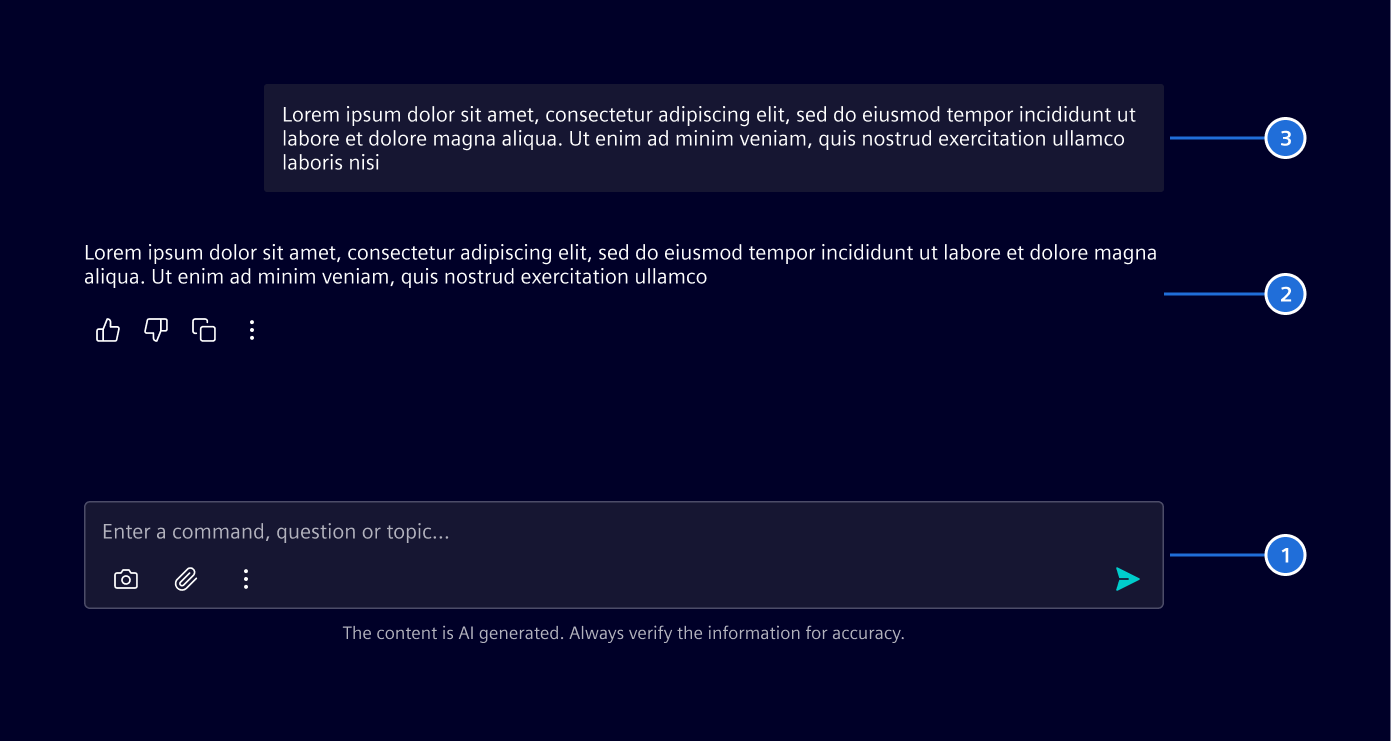The width and height of the screenshot is (1391, 741).
Task: Open more input options via the dots icon
Action: pos(245,578)
